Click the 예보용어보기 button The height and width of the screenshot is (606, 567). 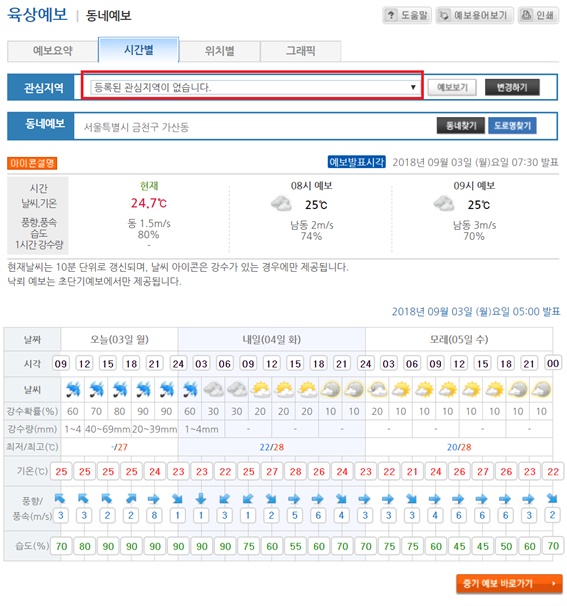click(x=475, y=15)
